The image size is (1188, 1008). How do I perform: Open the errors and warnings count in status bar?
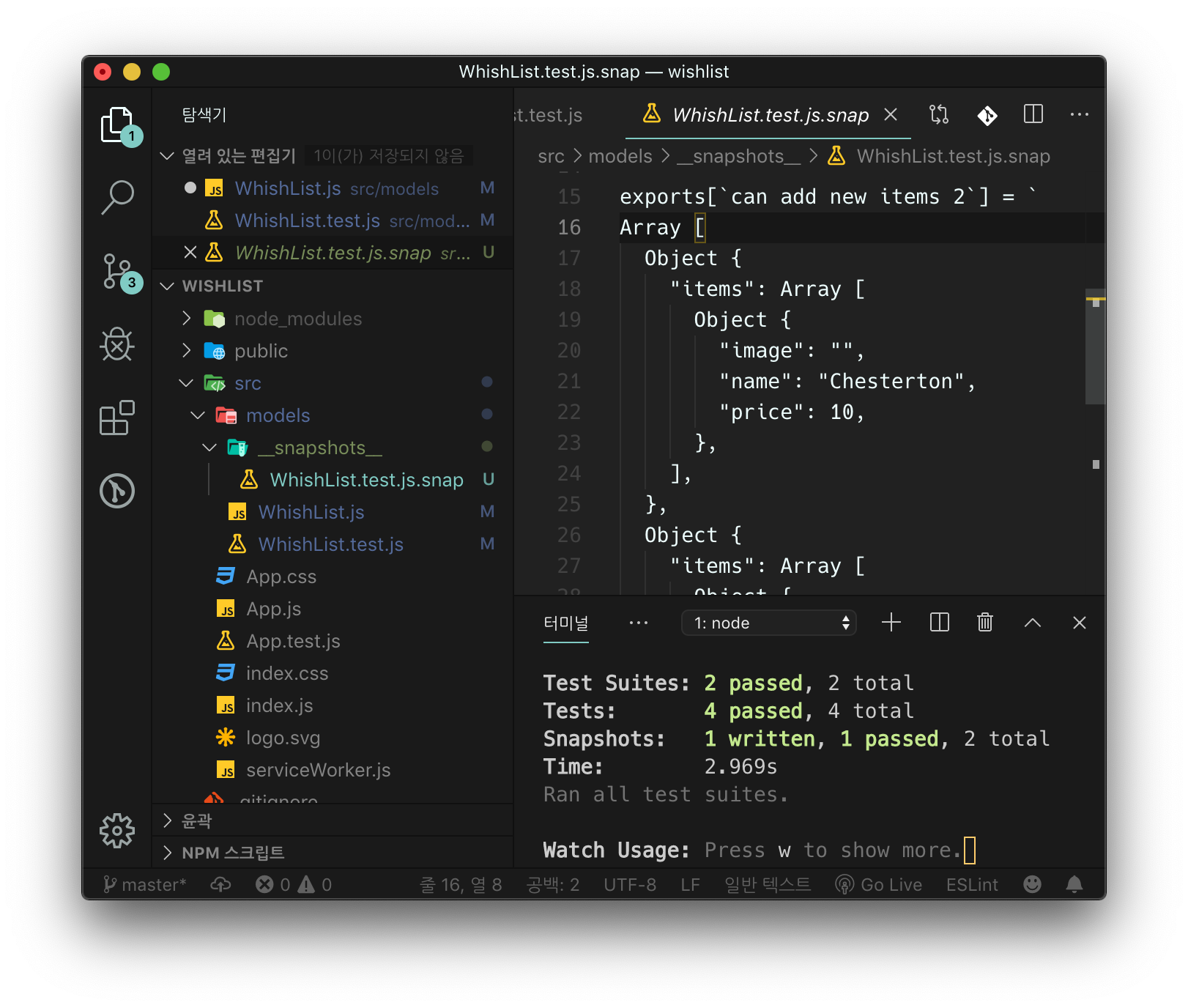click(x=294, y=885)
